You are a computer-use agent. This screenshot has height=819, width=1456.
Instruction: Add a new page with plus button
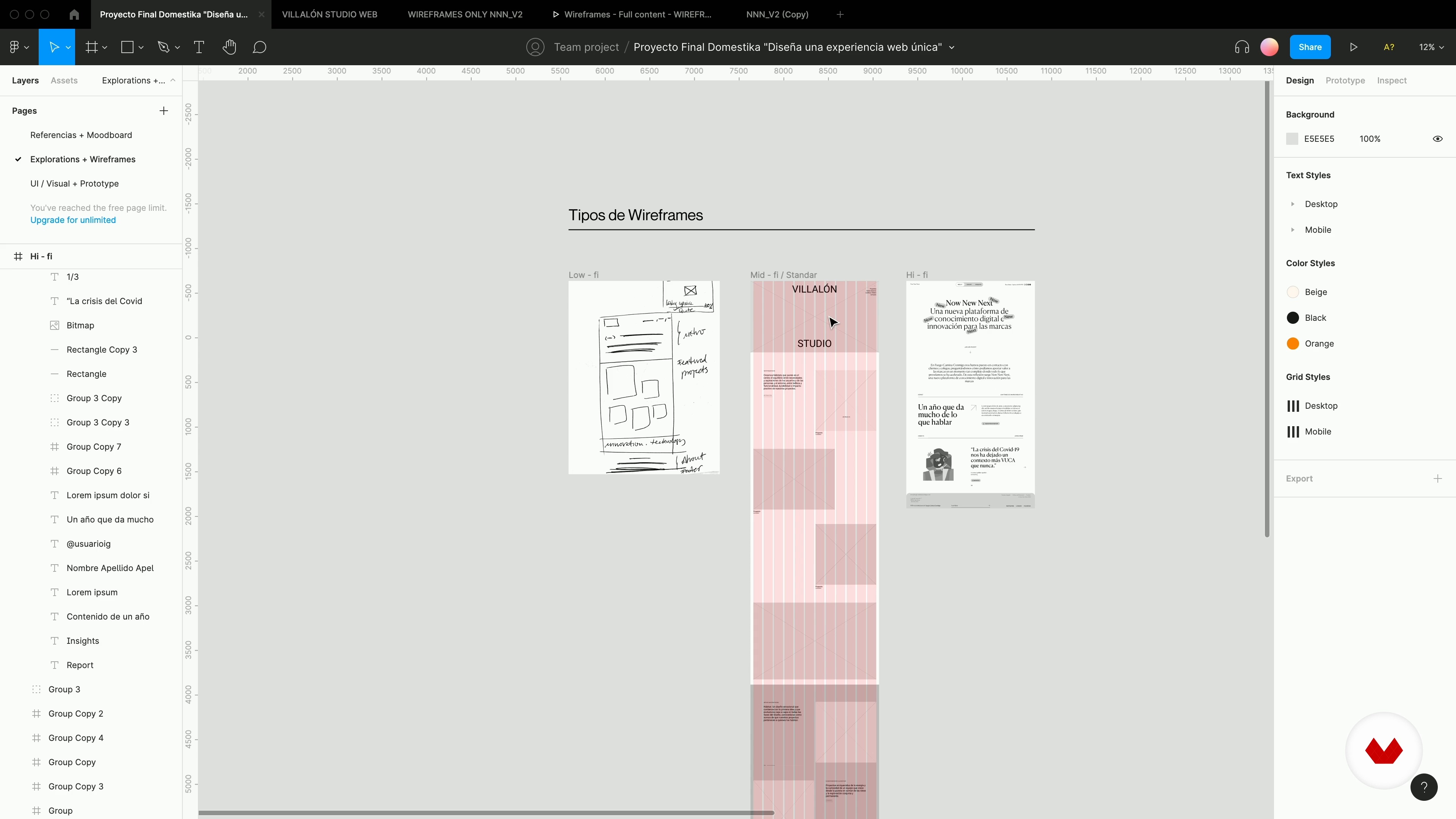[x=164, y=111]
